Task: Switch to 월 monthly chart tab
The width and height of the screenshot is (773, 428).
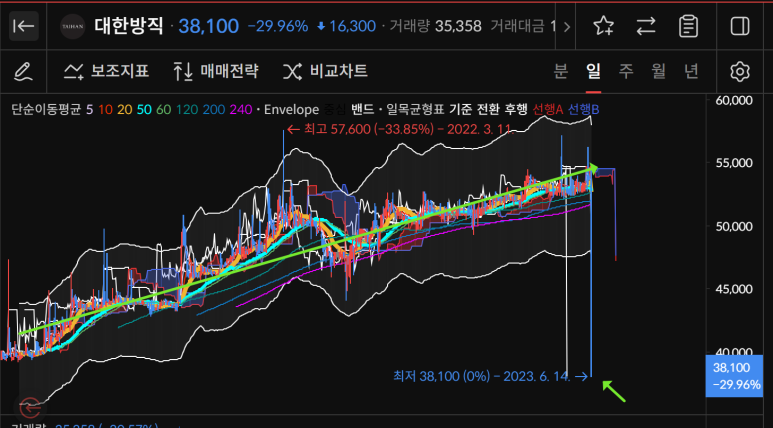Action: [659, 71]
